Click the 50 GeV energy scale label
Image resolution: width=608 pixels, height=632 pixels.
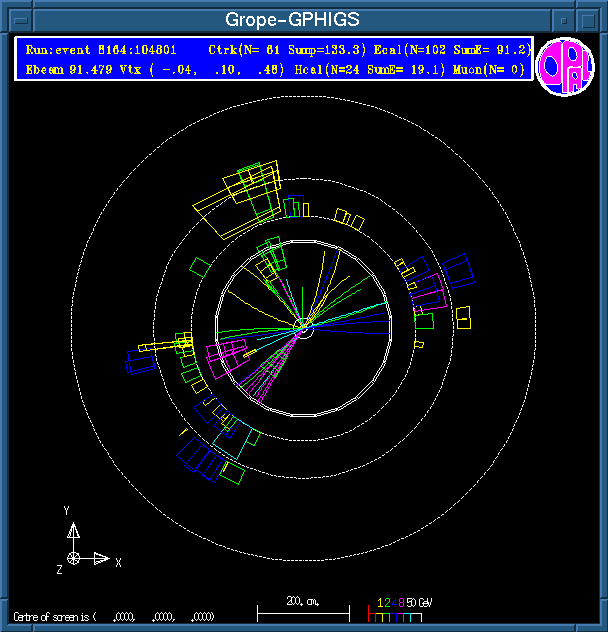click(x=420, y=603)
